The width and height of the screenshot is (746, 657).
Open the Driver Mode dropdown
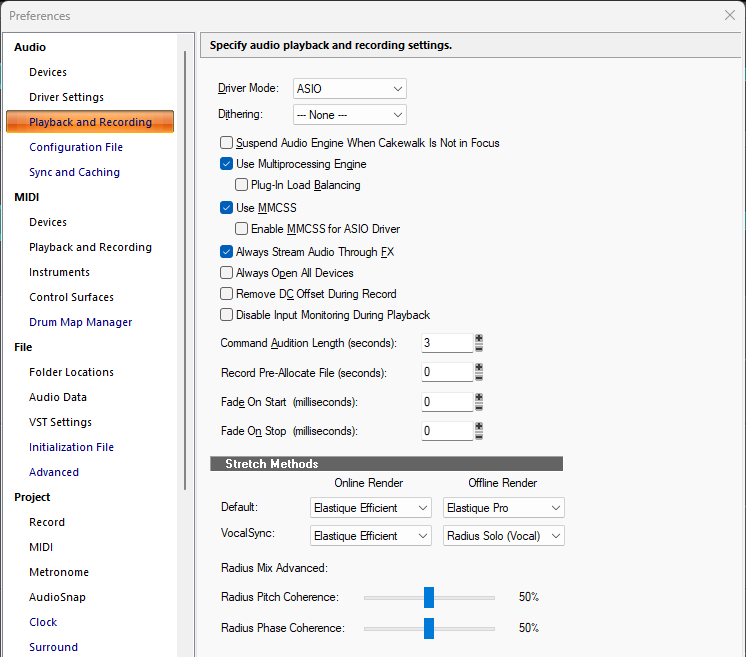tap(350, 88)
